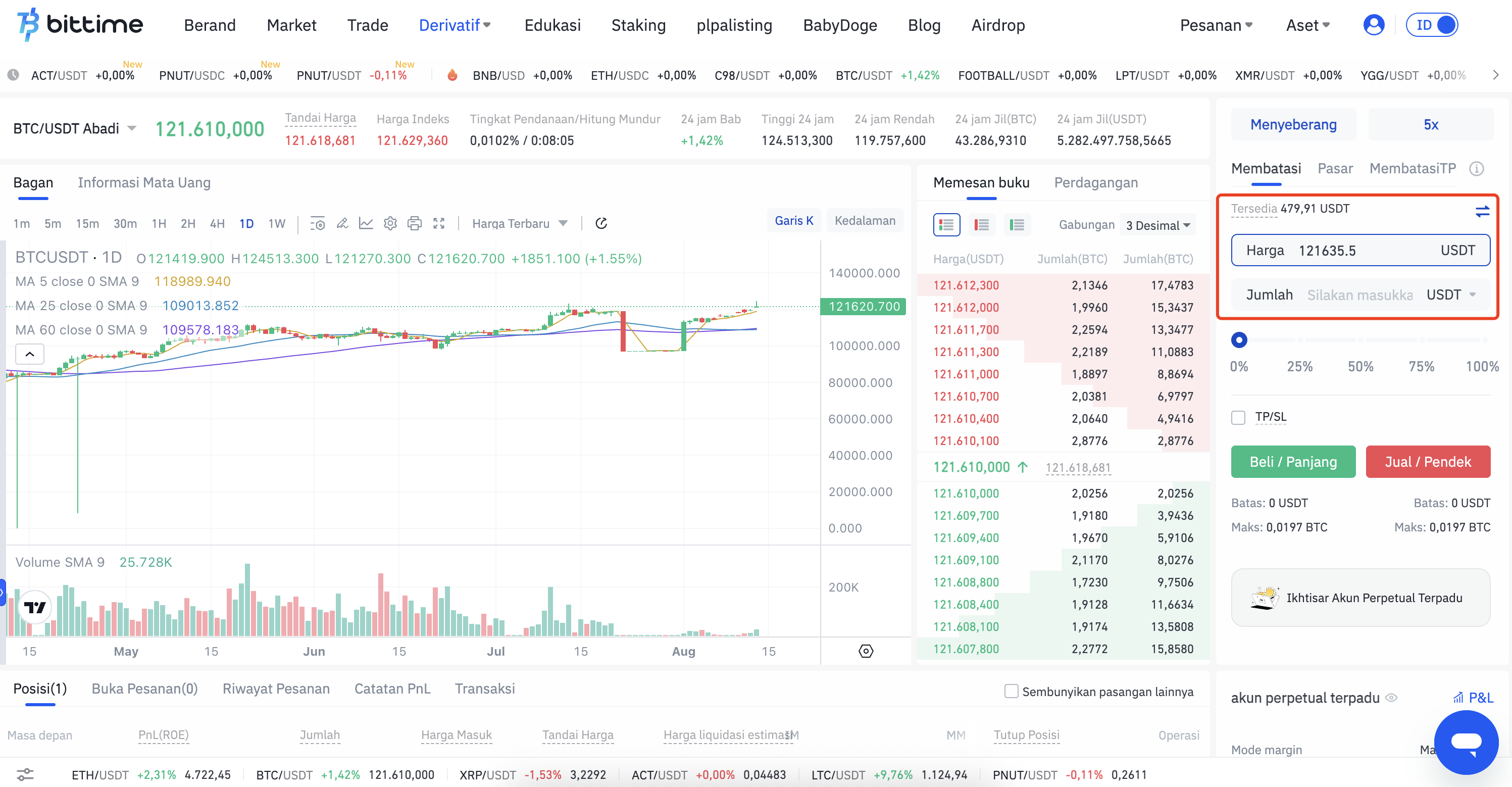Open Harga Terbaru price type dropdown
Screen dimensions: 1512x787
(520, 223)
